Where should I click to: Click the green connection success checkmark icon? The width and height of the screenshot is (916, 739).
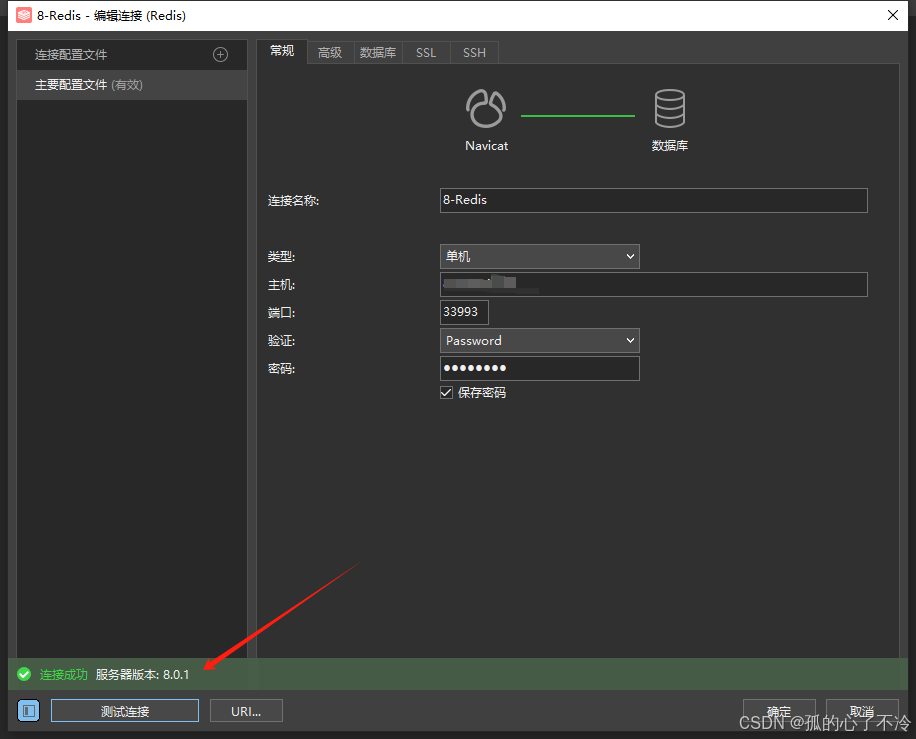click(24, 675)
